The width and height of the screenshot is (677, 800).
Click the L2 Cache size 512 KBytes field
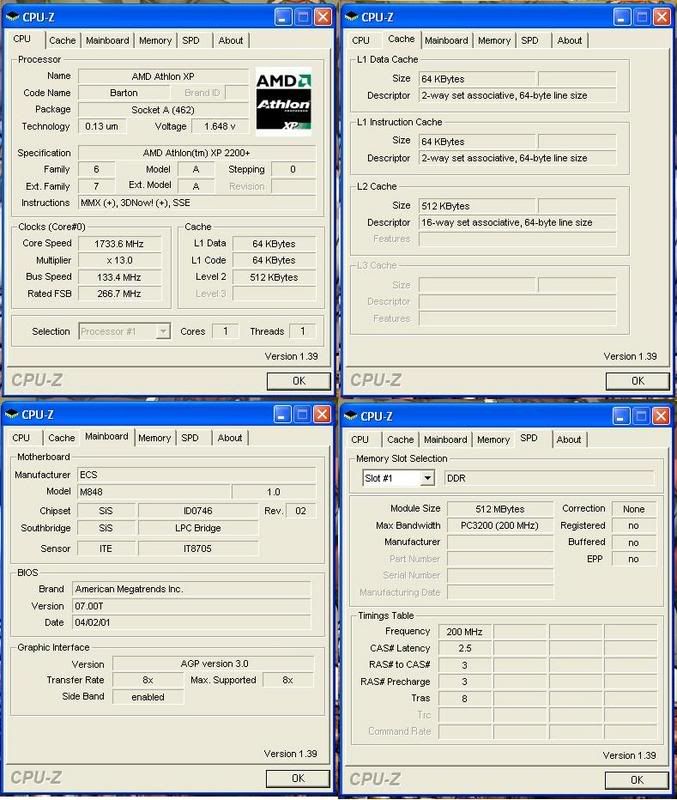(x=477, y=206)
